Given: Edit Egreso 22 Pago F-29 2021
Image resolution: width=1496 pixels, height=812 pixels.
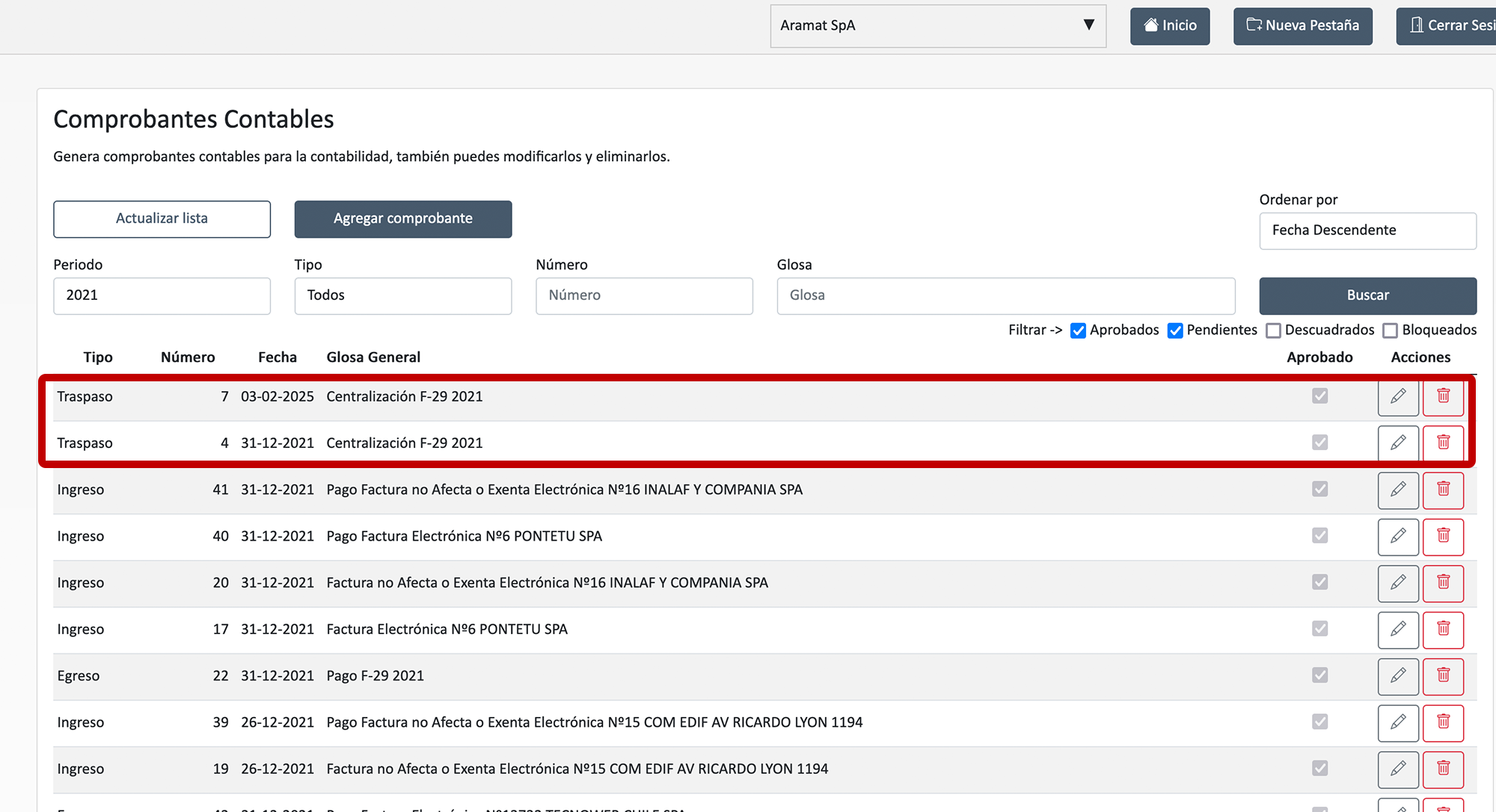Looking at the screenshot, I should (1397, 676).
